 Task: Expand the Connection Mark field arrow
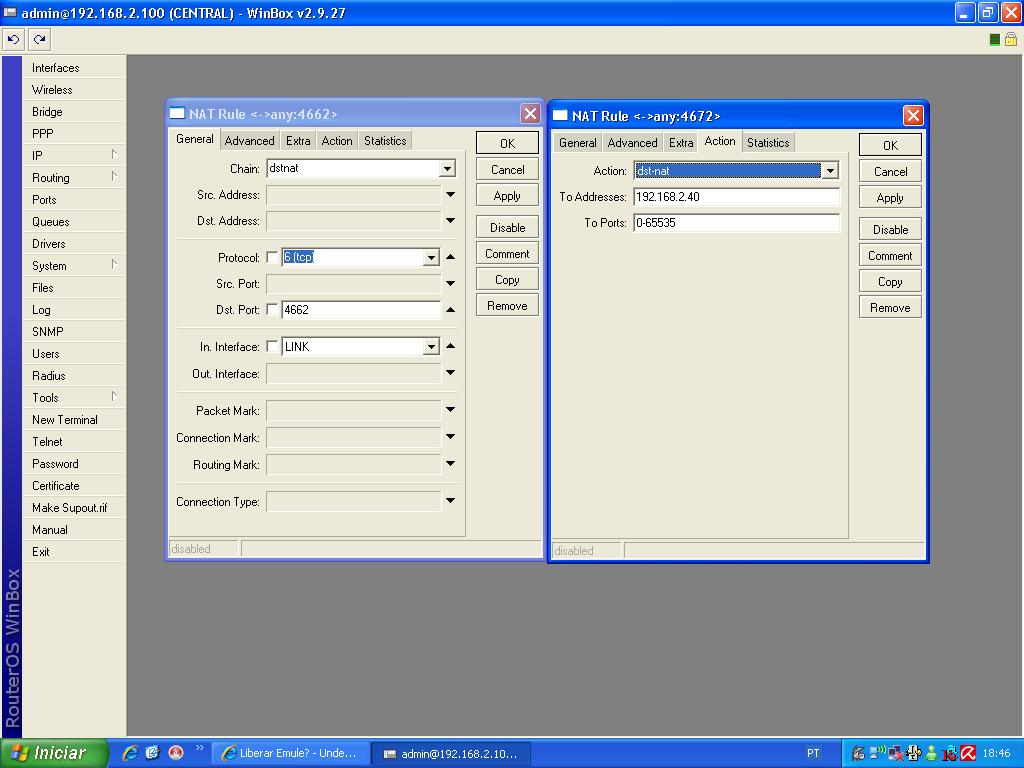451,437
